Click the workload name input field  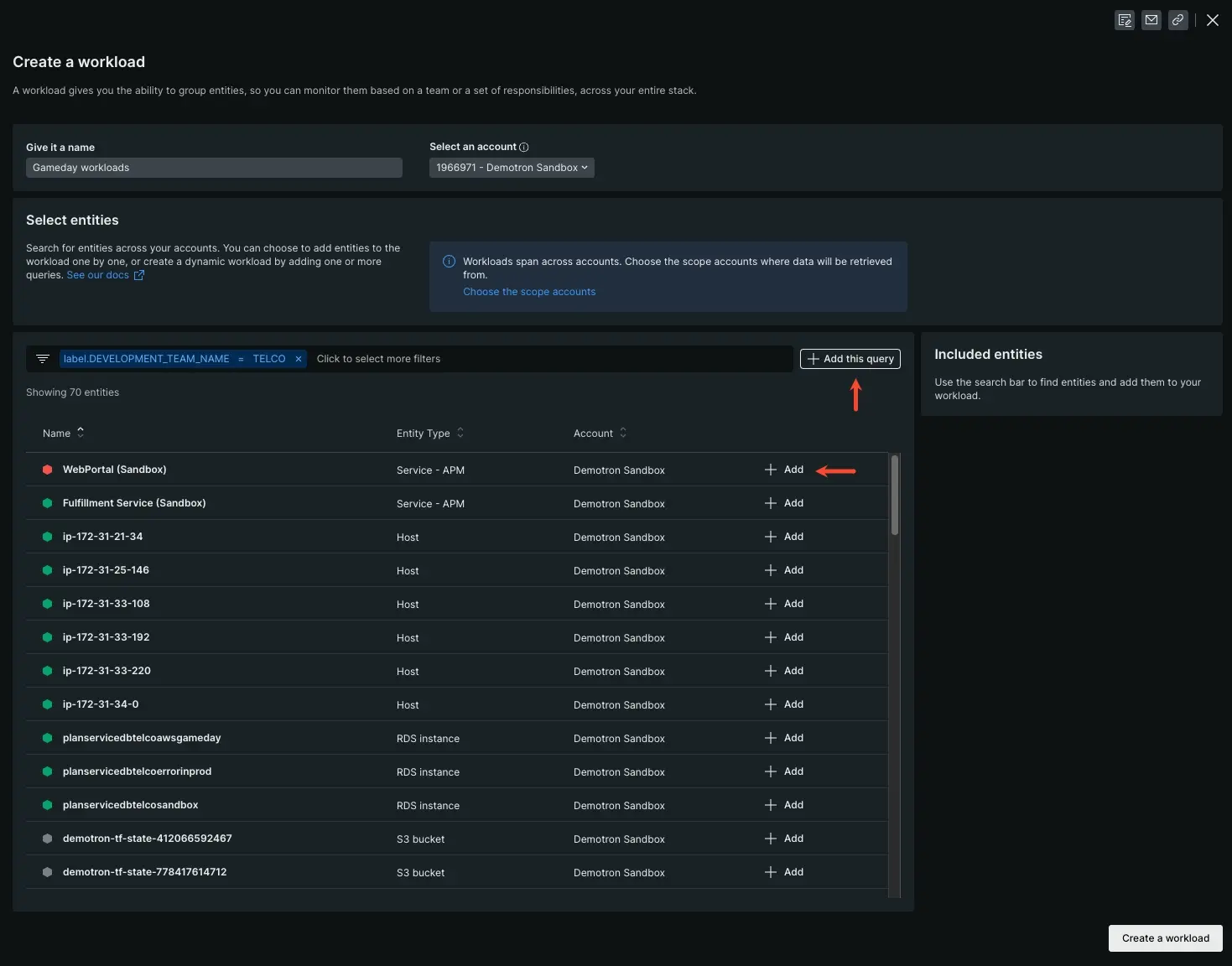214,168
